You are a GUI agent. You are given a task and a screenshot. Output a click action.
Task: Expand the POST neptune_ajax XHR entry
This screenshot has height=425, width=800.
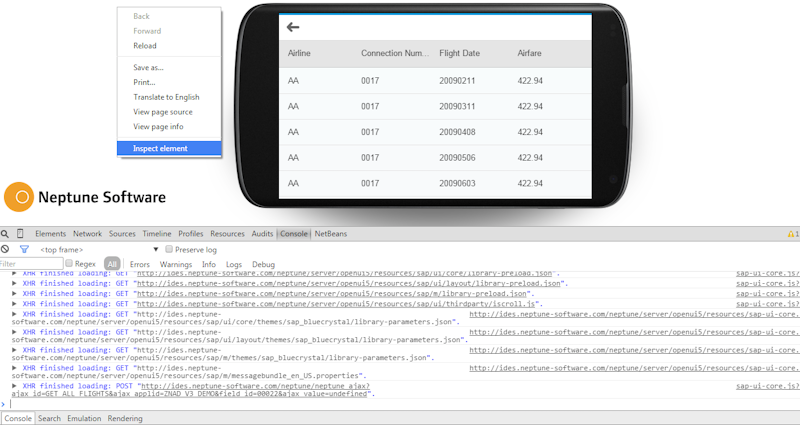click(x=14, y=386)
